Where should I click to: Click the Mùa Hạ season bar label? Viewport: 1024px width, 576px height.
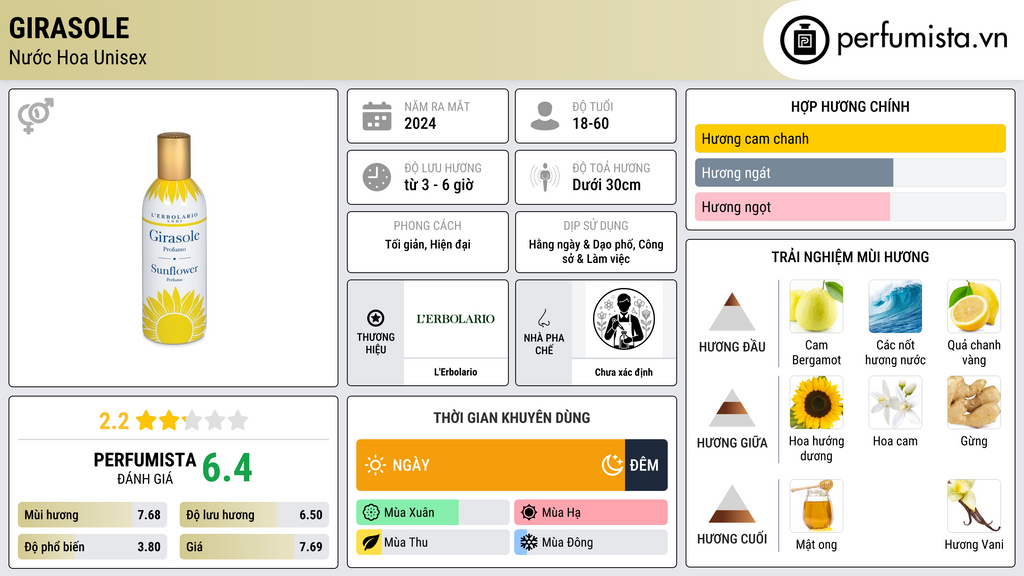pos(561,513)
